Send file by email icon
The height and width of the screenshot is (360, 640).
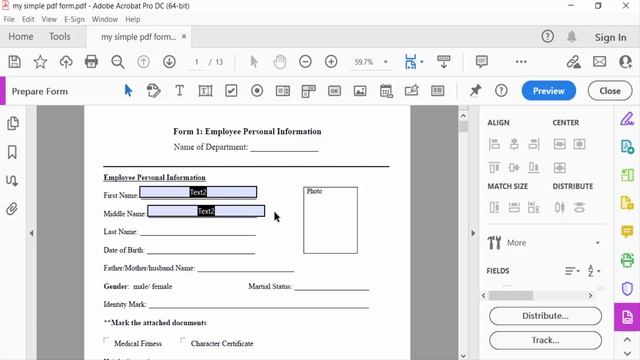[600, 62]
